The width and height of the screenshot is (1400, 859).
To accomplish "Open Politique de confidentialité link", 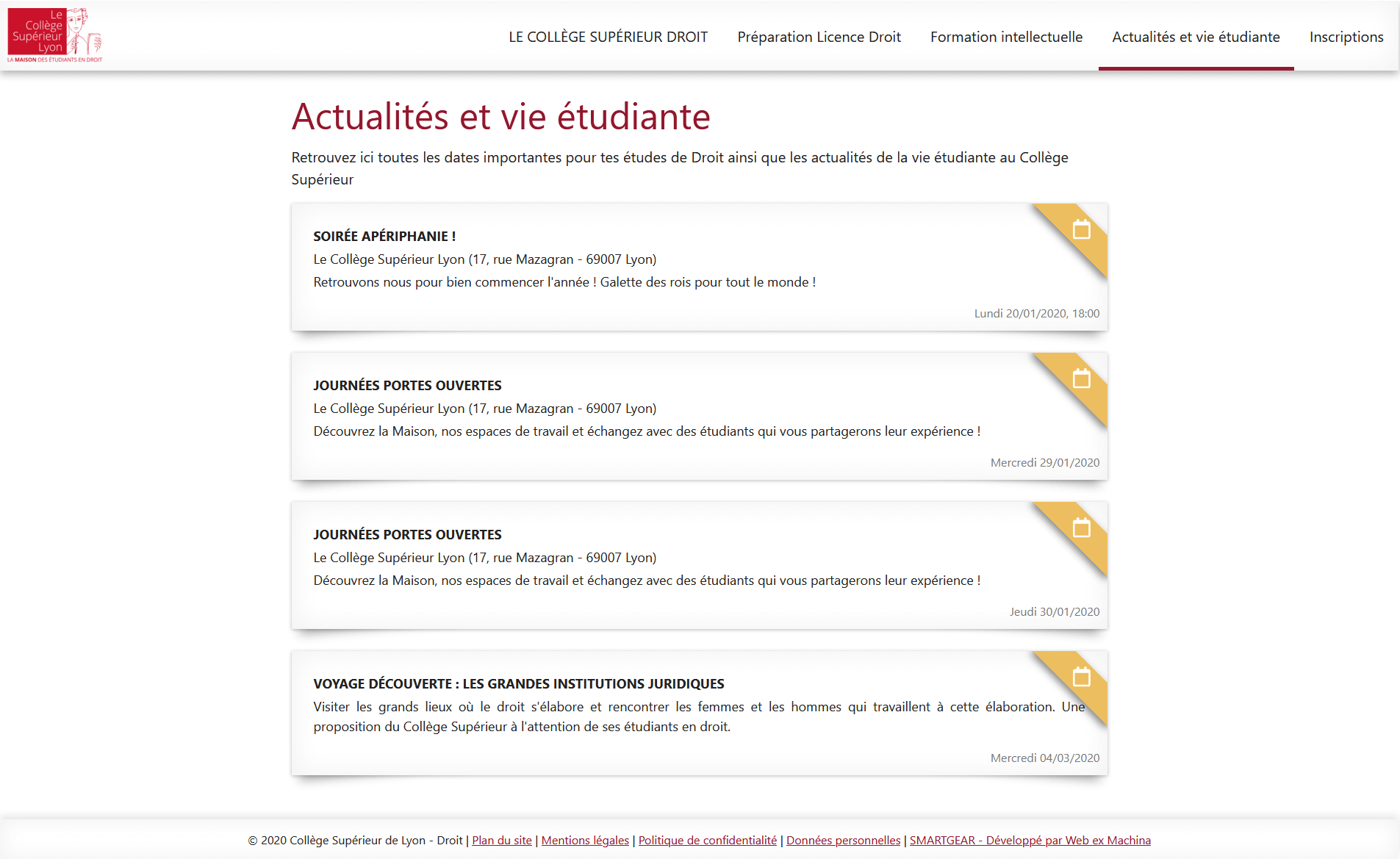I will (708, 840).
